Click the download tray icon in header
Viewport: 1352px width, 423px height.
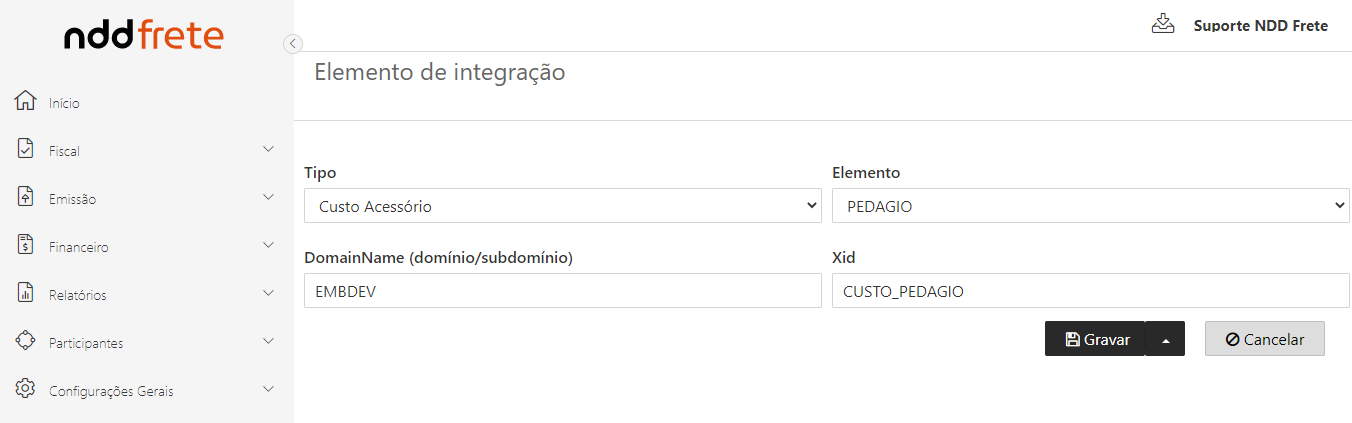click(1162, 24)
